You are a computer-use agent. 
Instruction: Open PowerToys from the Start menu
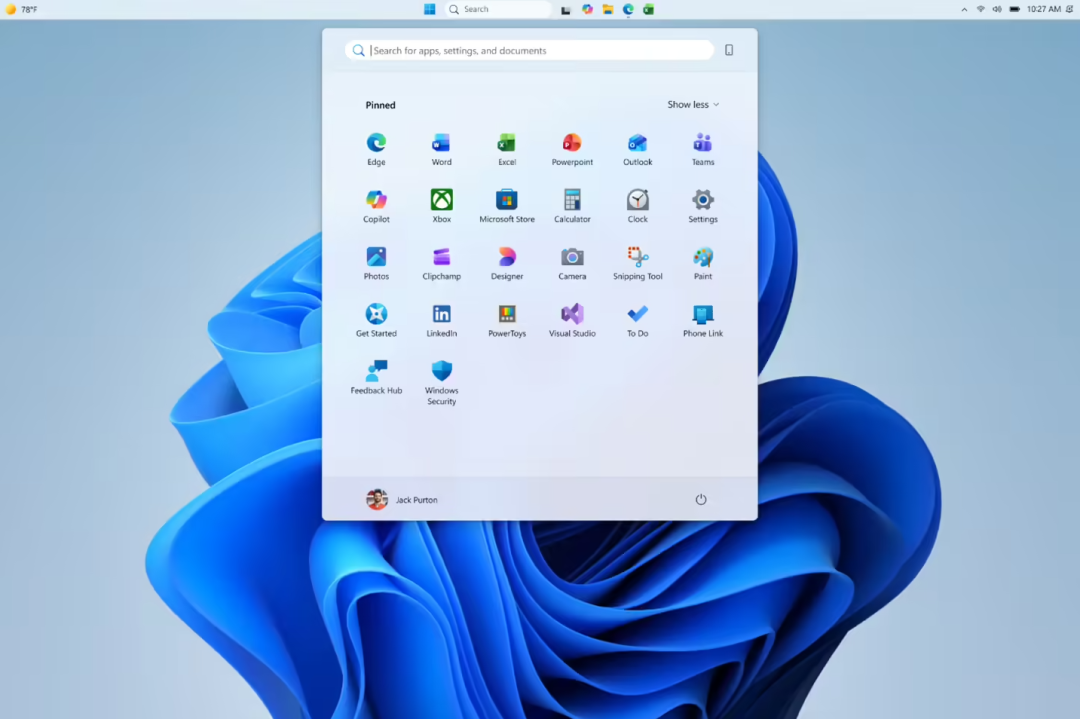click(507, 321)
